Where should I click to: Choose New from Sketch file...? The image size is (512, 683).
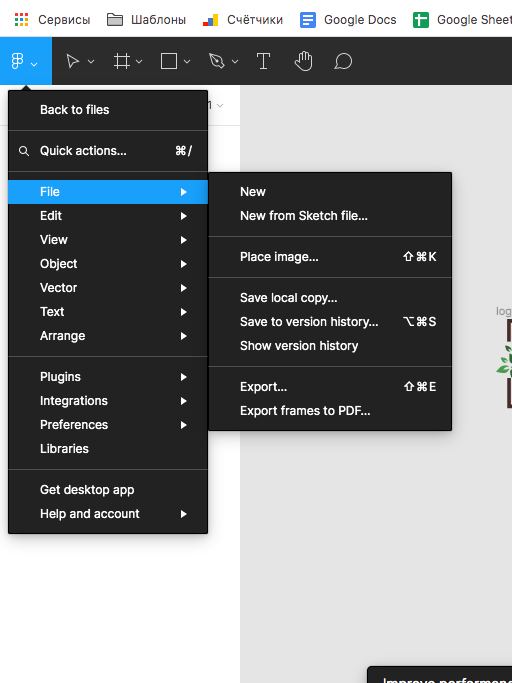coord(330,216)
